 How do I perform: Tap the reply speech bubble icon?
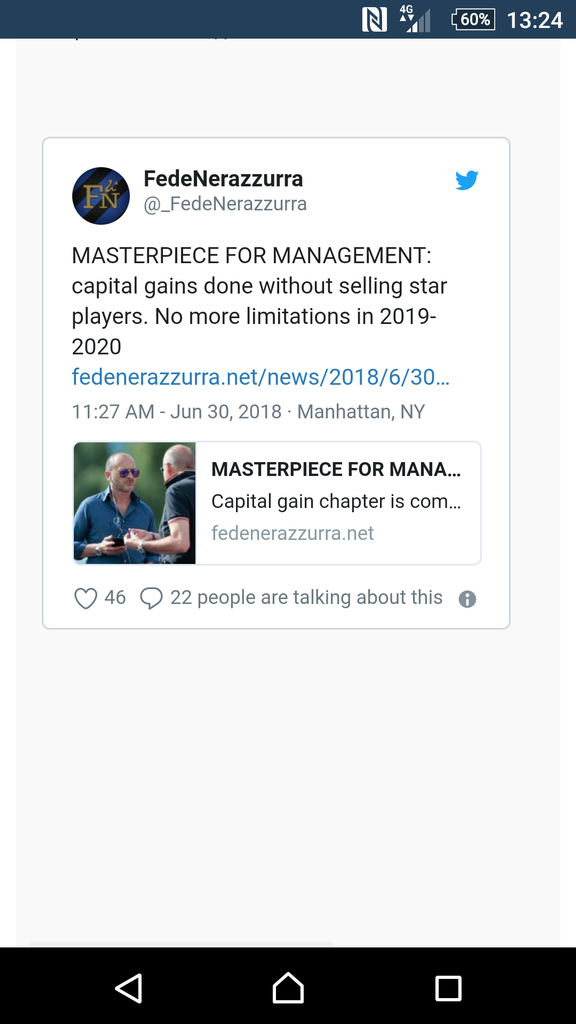151,598
